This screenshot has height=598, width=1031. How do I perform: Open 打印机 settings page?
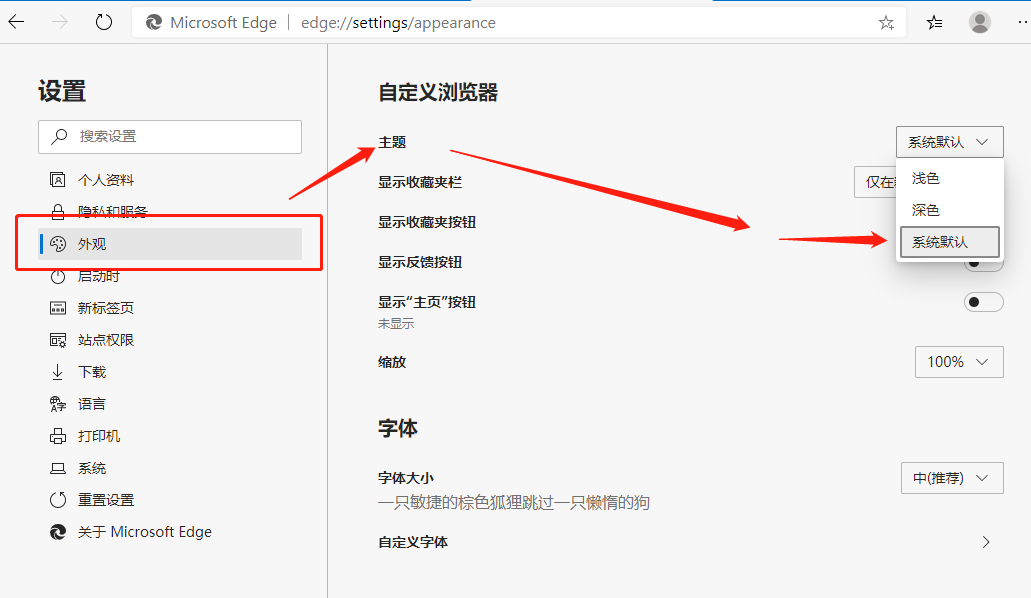pyautogui.click(x=170, y=436)
